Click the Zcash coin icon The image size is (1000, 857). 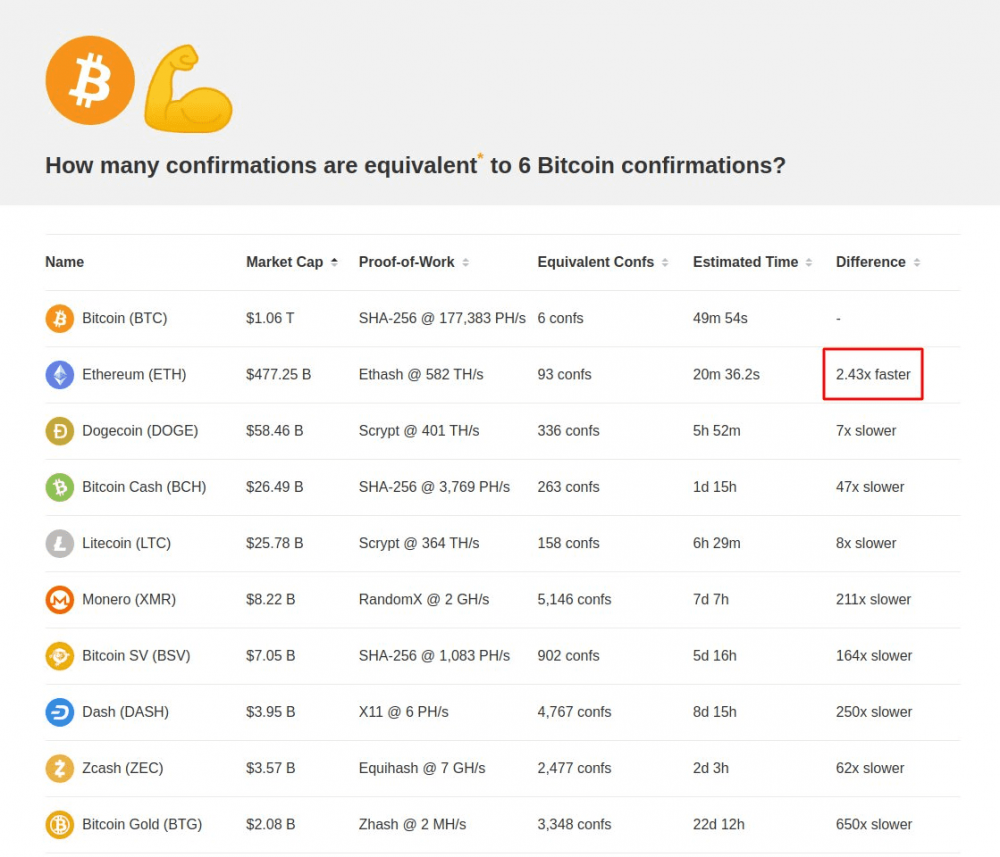tap(60, 768)
